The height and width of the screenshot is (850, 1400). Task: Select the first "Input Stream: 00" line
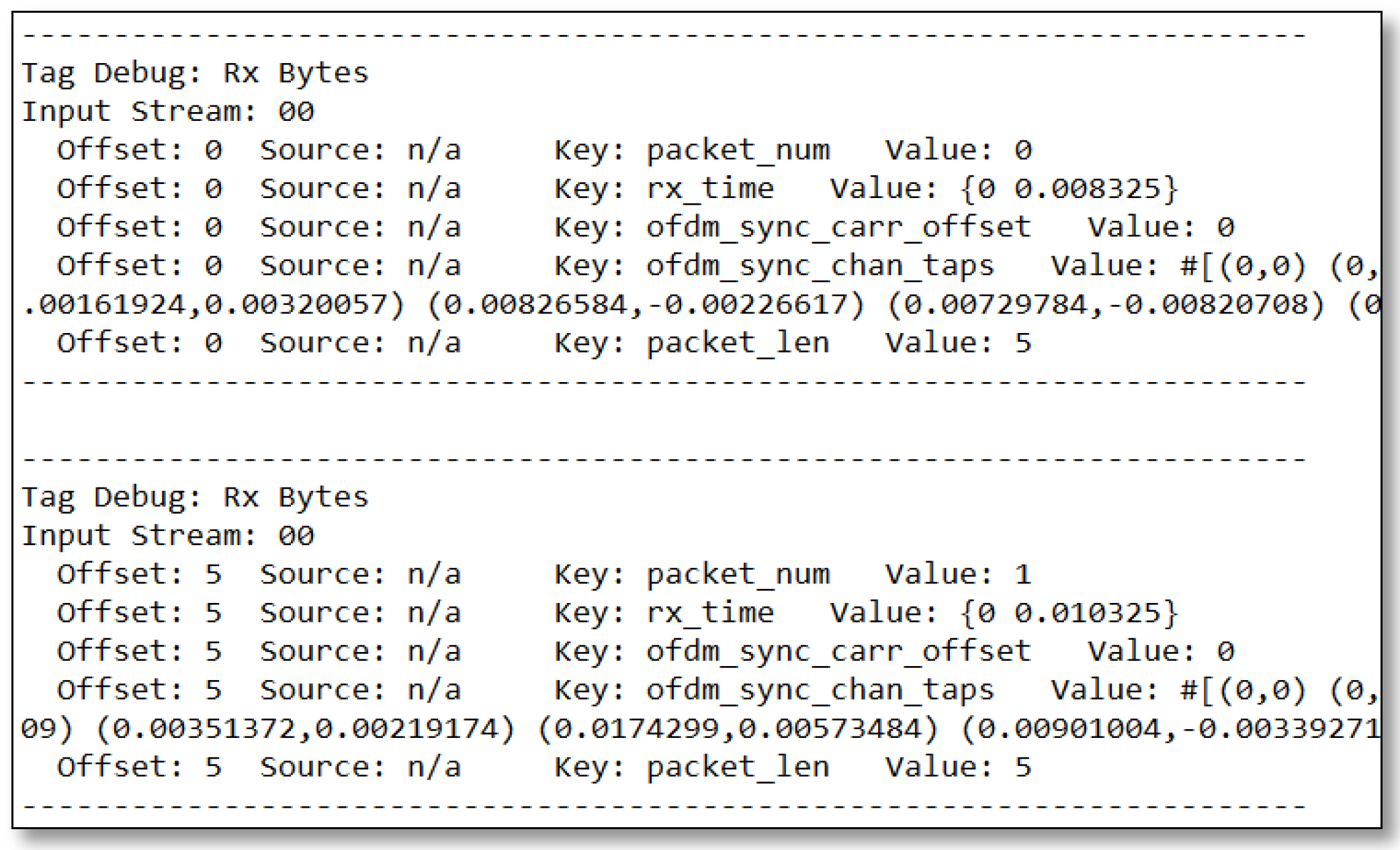(x=168, y=111)
